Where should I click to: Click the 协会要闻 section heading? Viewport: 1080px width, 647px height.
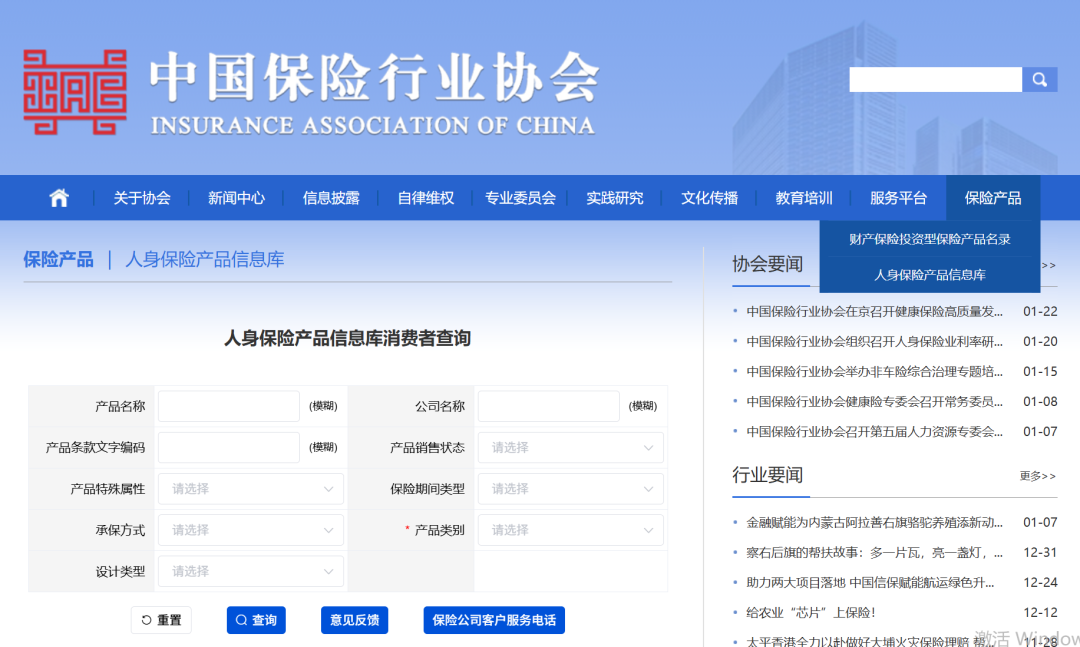(x=767, y=265)
